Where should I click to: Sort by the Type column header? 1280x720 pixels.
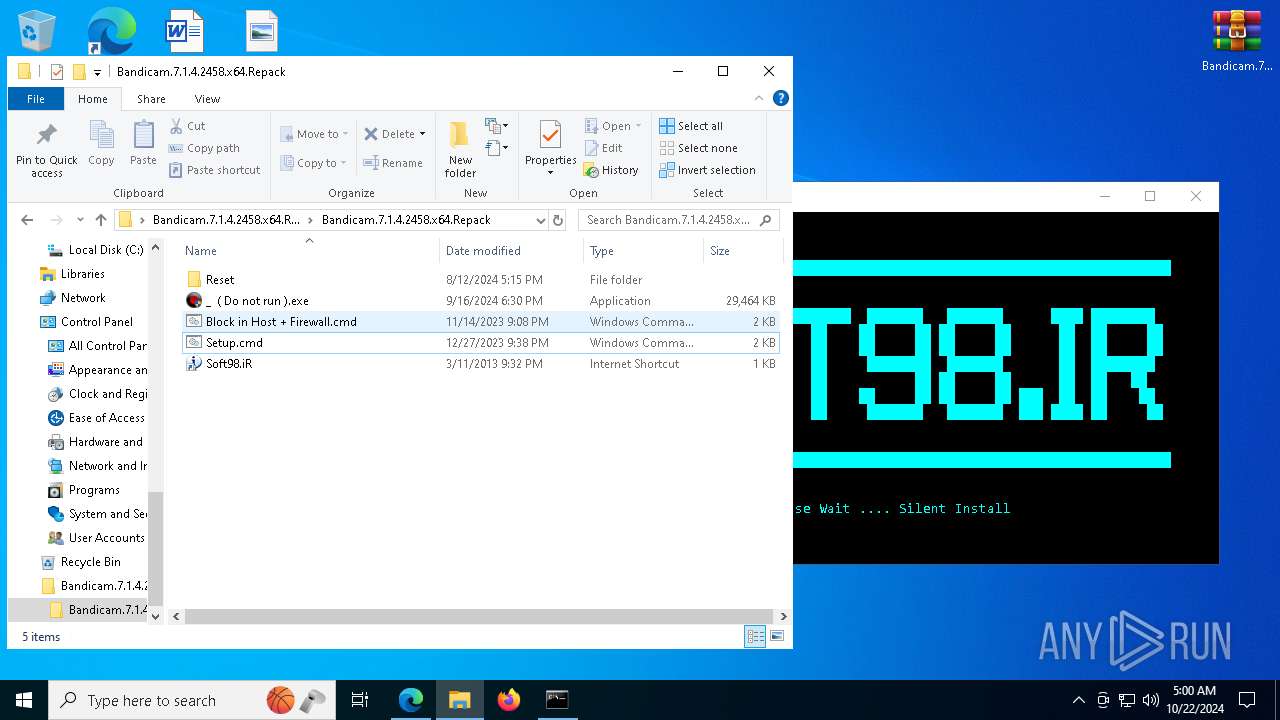pyautogui.click(x=643, y=251)
